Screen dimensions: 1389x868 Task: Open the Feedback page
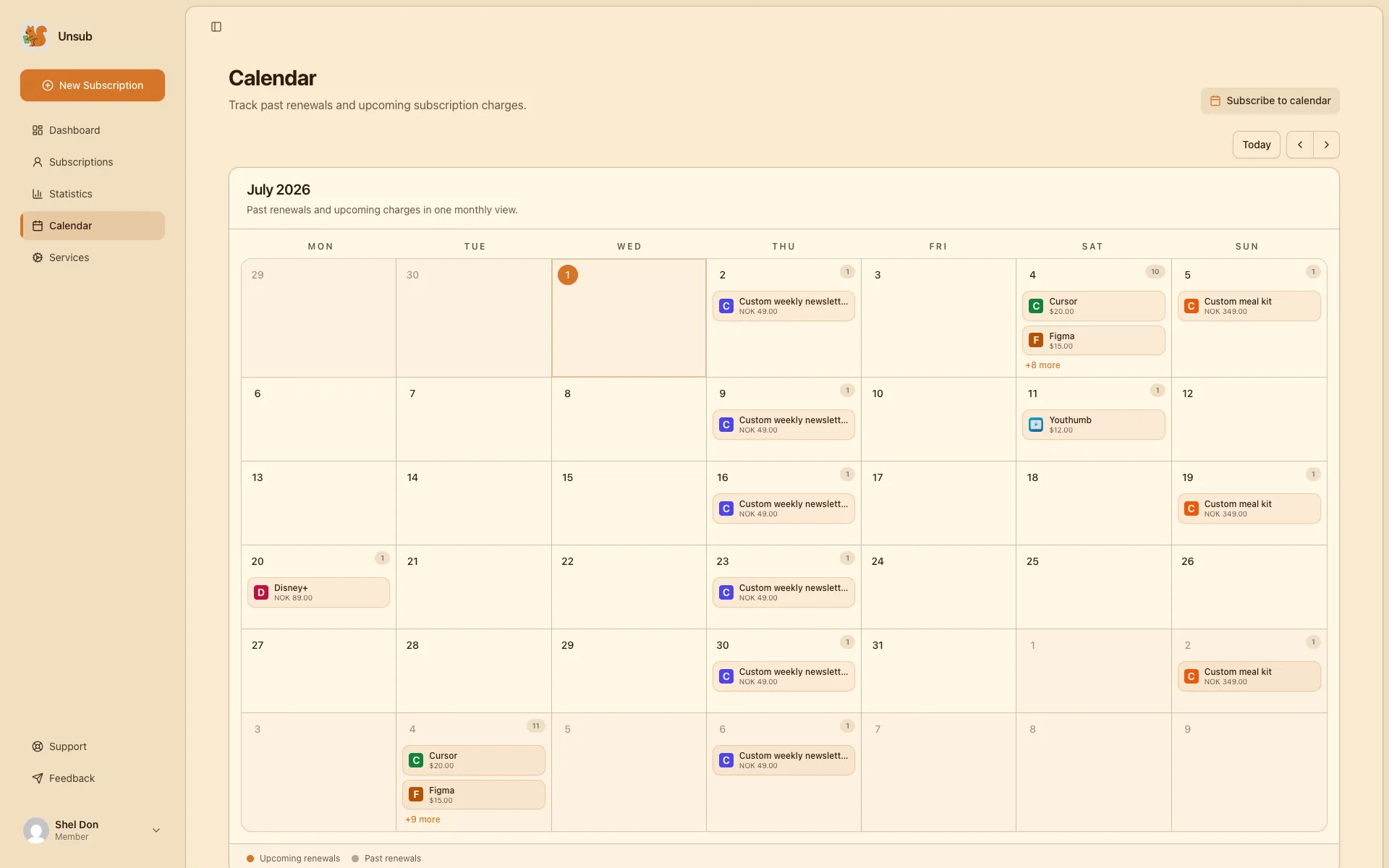coord(93,778)
